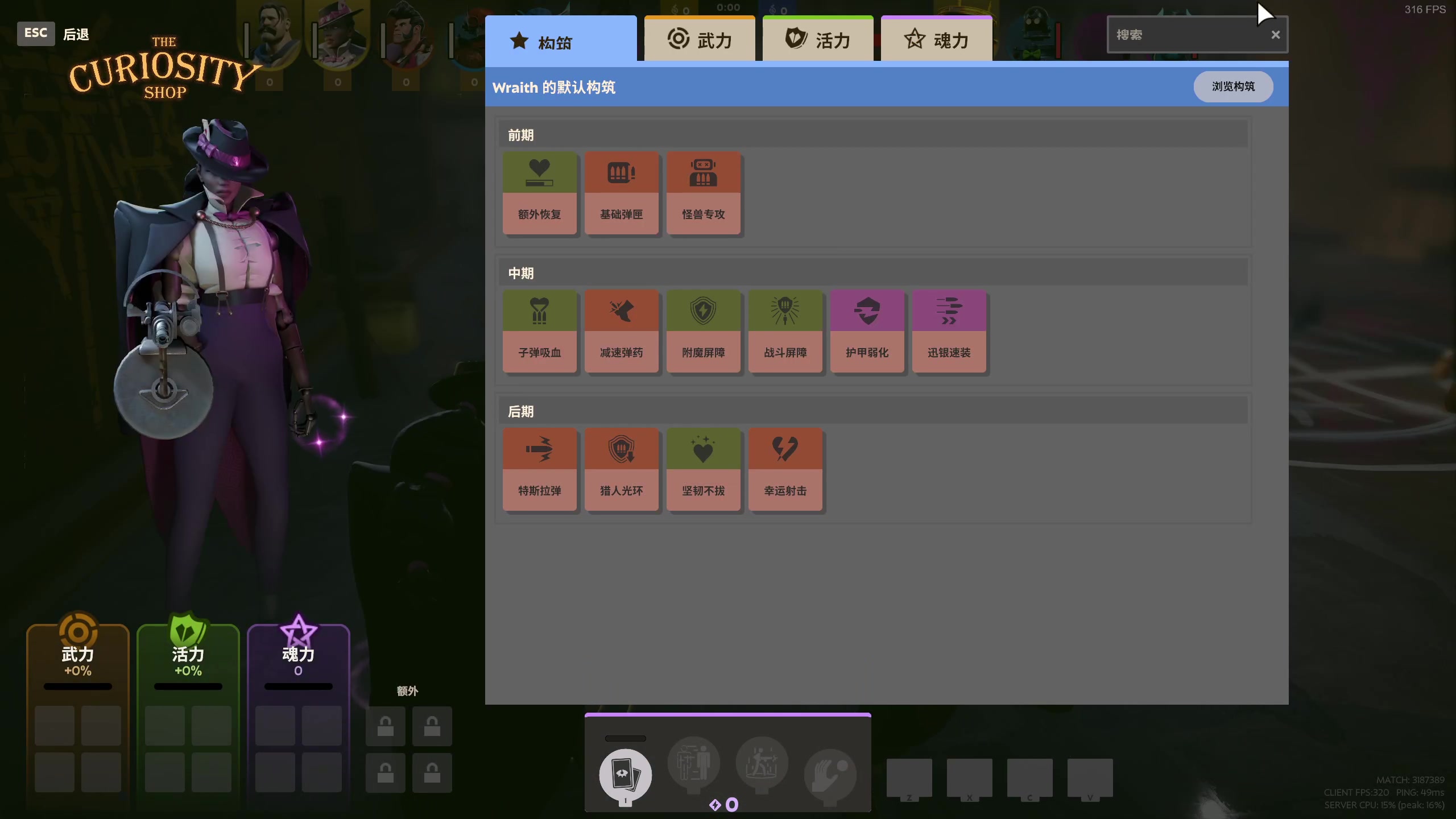Screen dimensions: 1456x819
Task: Switch to the 魂力 tab
Action: point(936,40)
